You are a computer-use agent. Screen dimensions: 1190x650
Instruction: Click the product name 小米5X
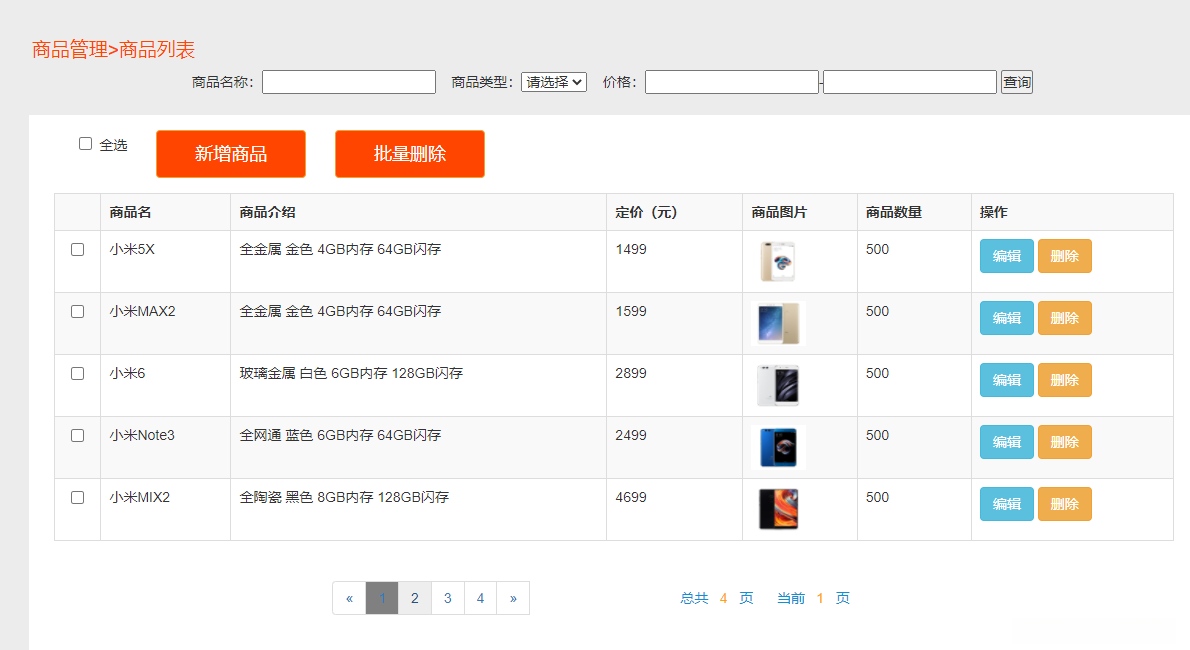132,249
